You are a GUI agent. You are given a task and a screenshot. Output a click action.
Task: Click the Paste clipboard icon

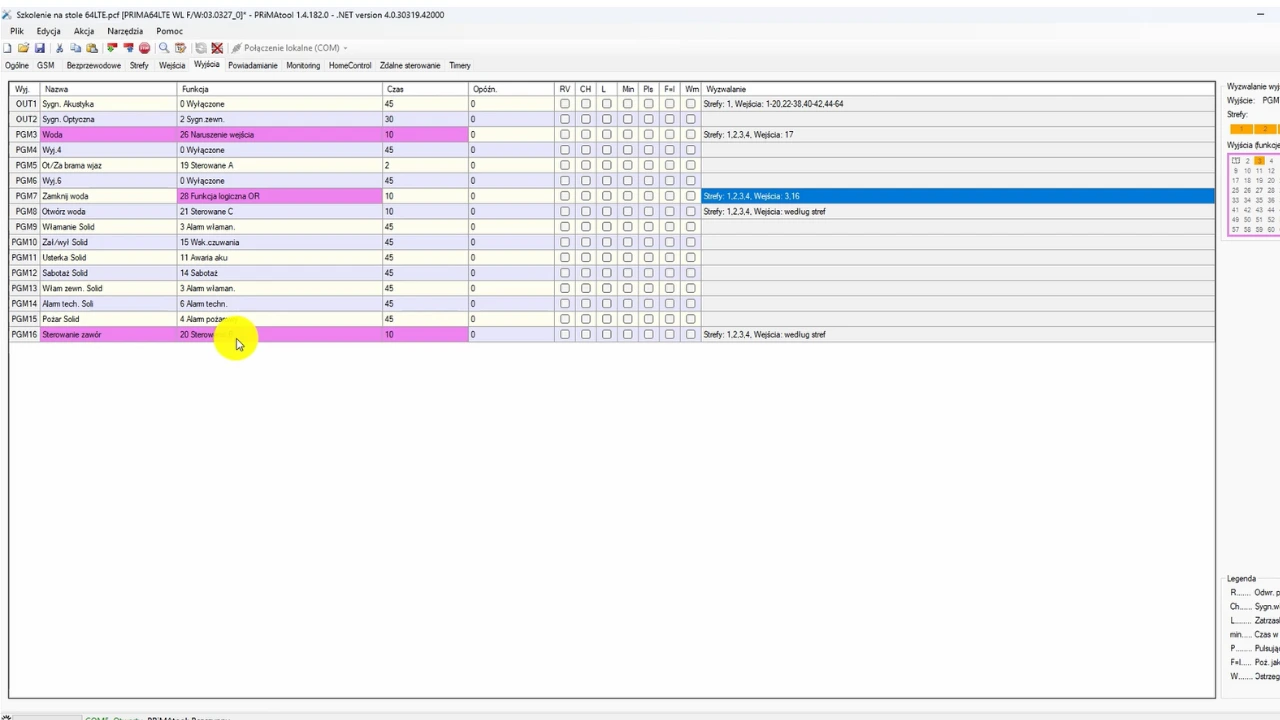pos(92,48)
